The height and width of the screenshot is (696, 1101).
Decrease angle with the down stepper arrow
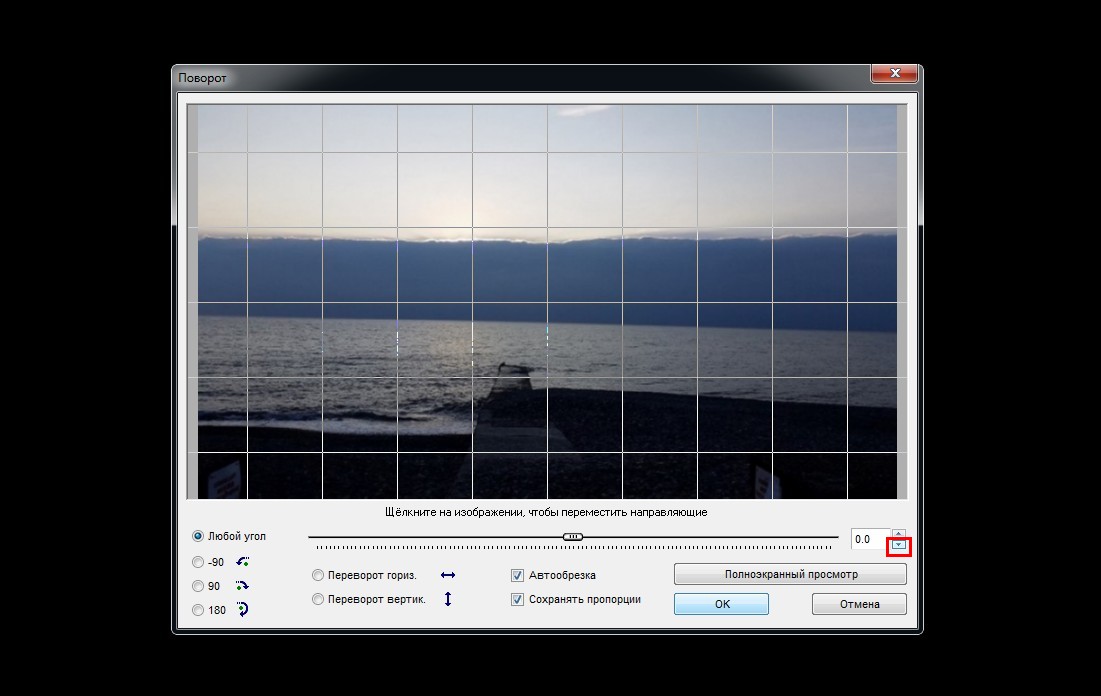coord(898,545)
